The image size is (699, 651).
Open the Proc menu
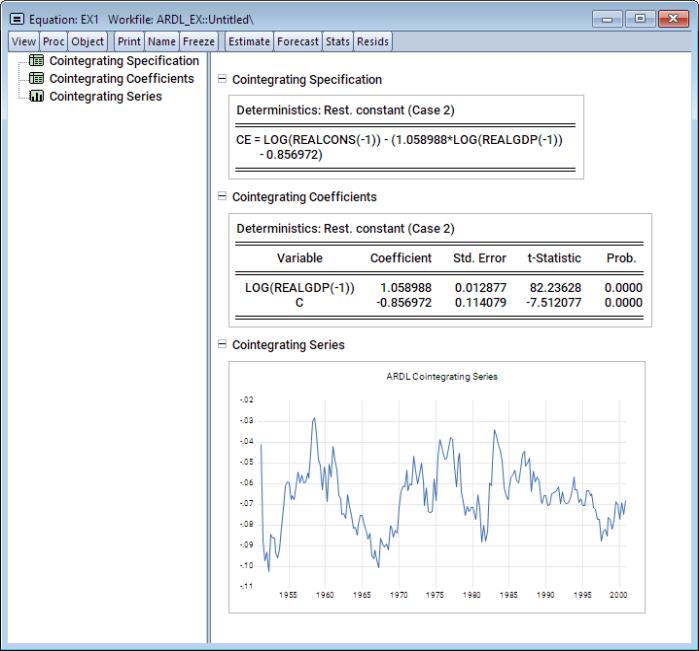pos(53,41)
